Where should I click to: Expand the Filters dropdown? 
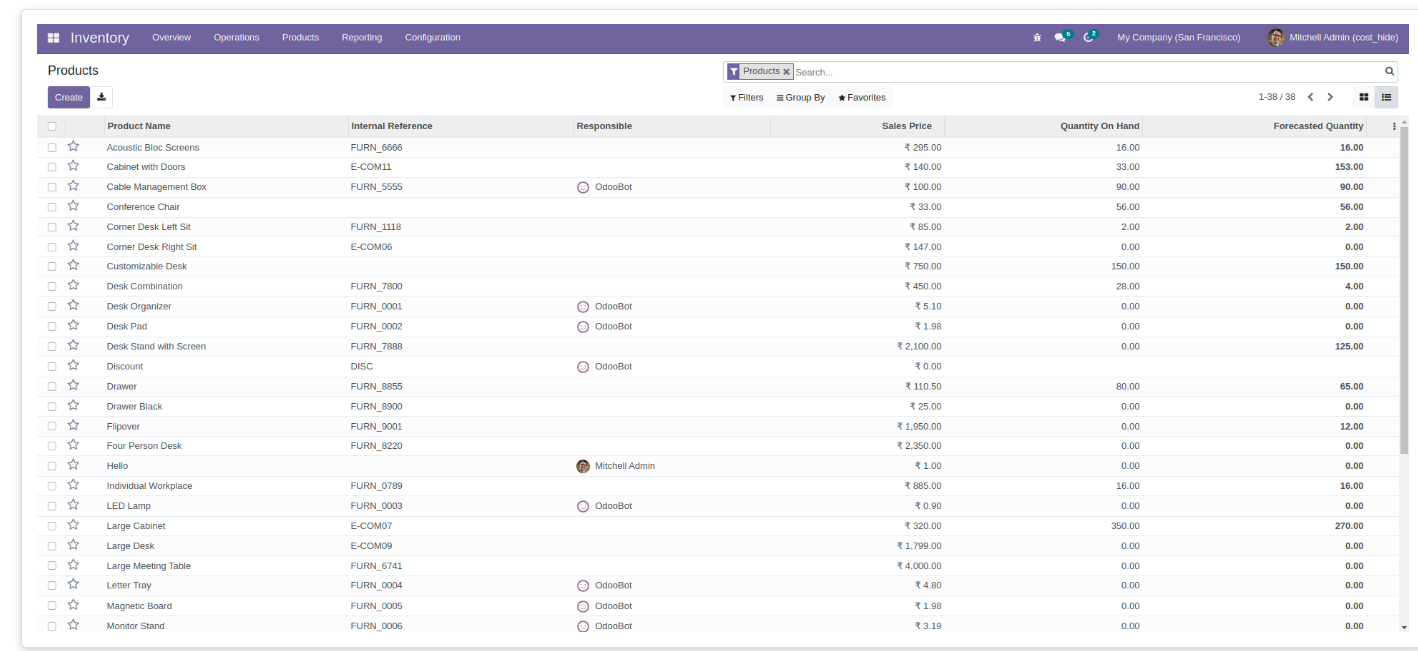[746, 98]
